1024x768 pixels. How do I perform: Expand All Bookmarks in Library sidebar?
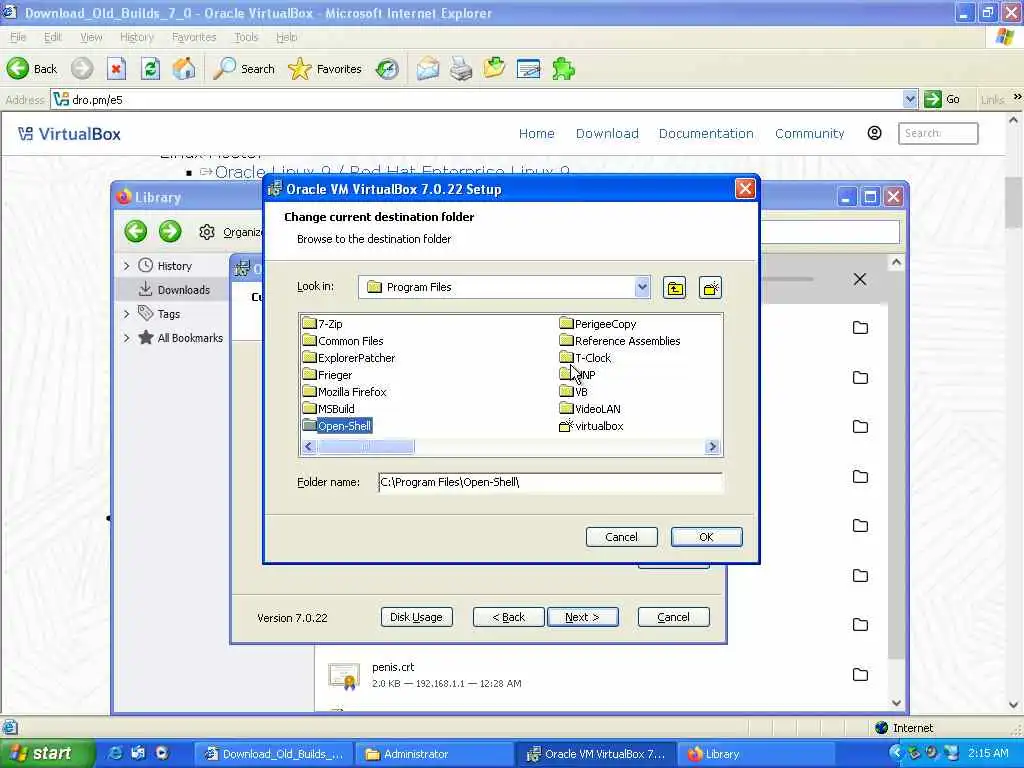tap(127, 338)
